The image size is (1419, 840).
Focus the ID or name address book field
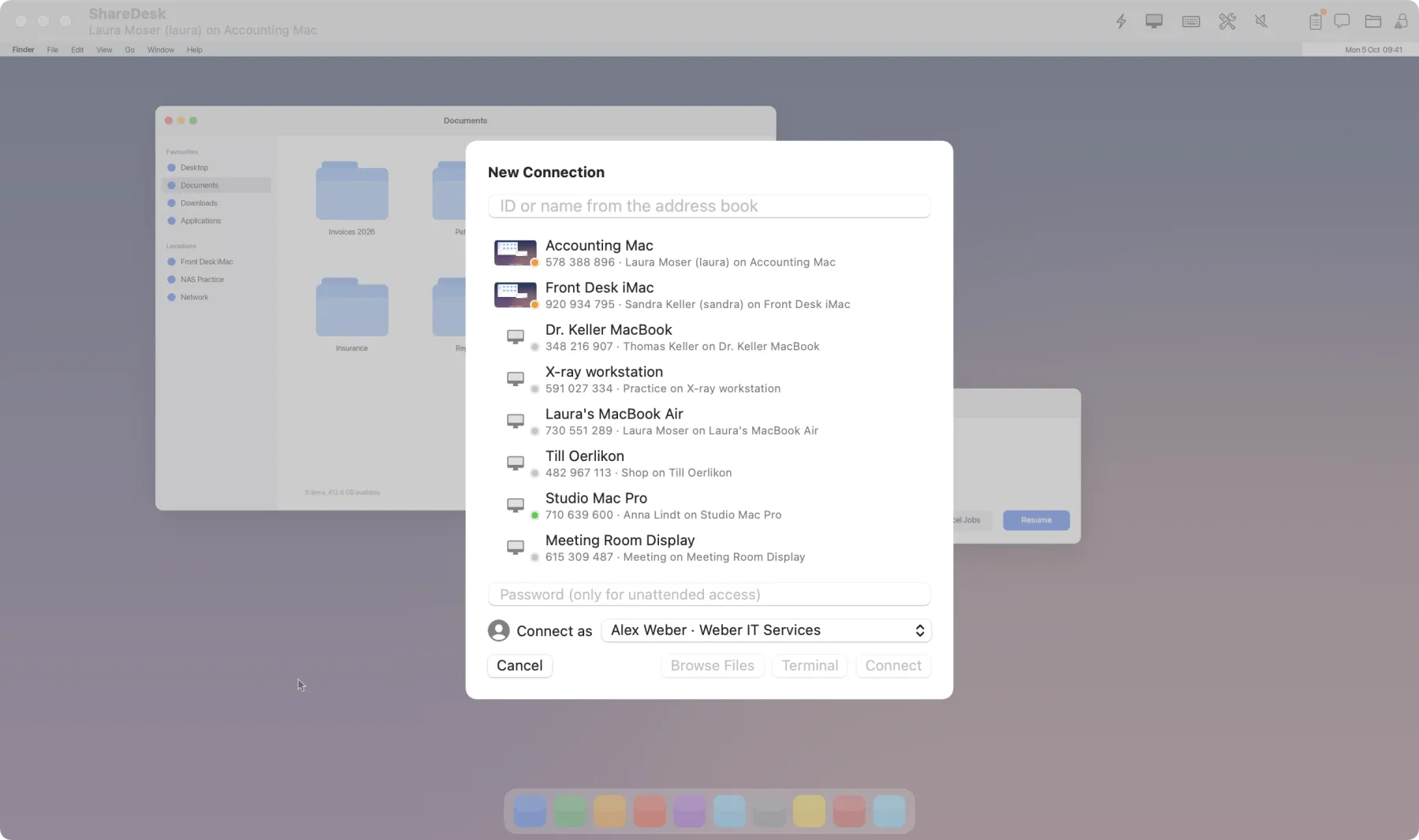click(709, 206)
